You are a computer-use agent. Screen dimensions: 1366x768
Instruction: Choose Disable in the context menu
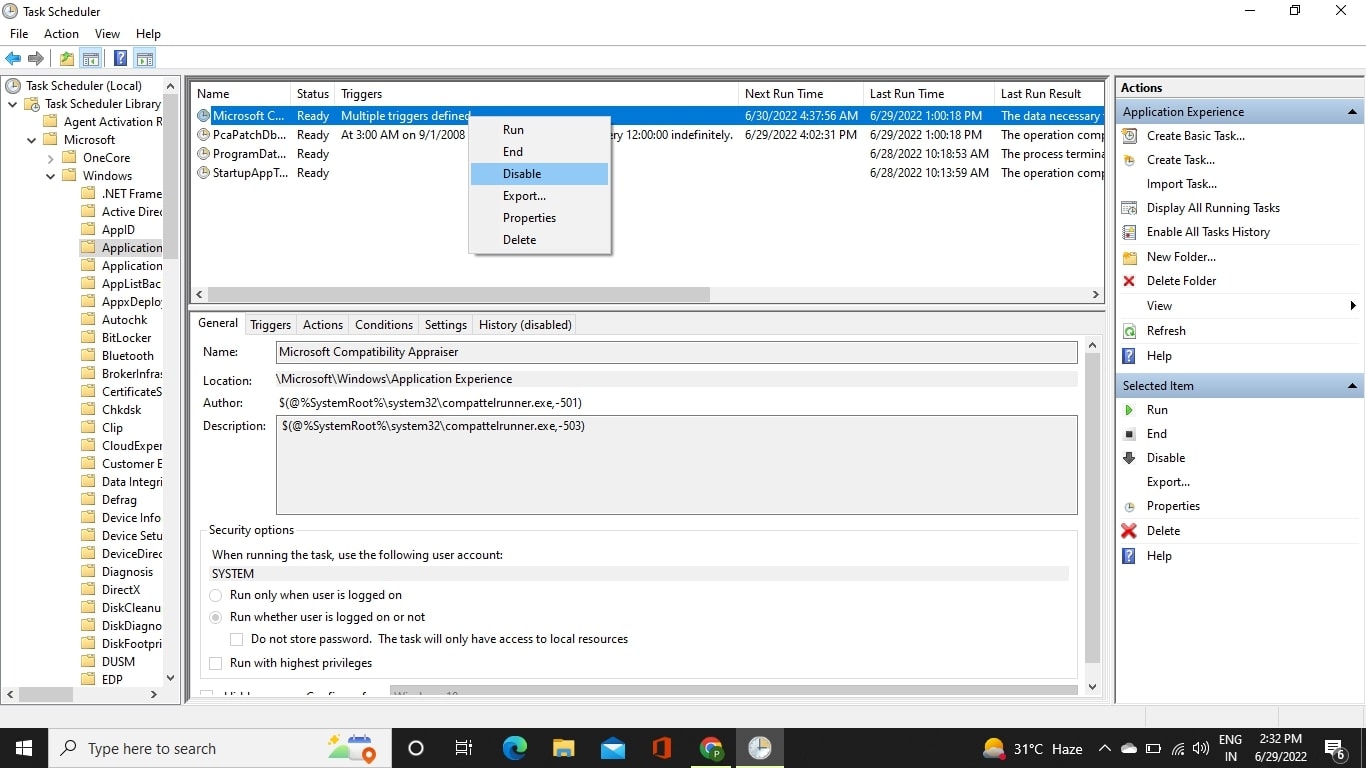(x=539, y=174)
